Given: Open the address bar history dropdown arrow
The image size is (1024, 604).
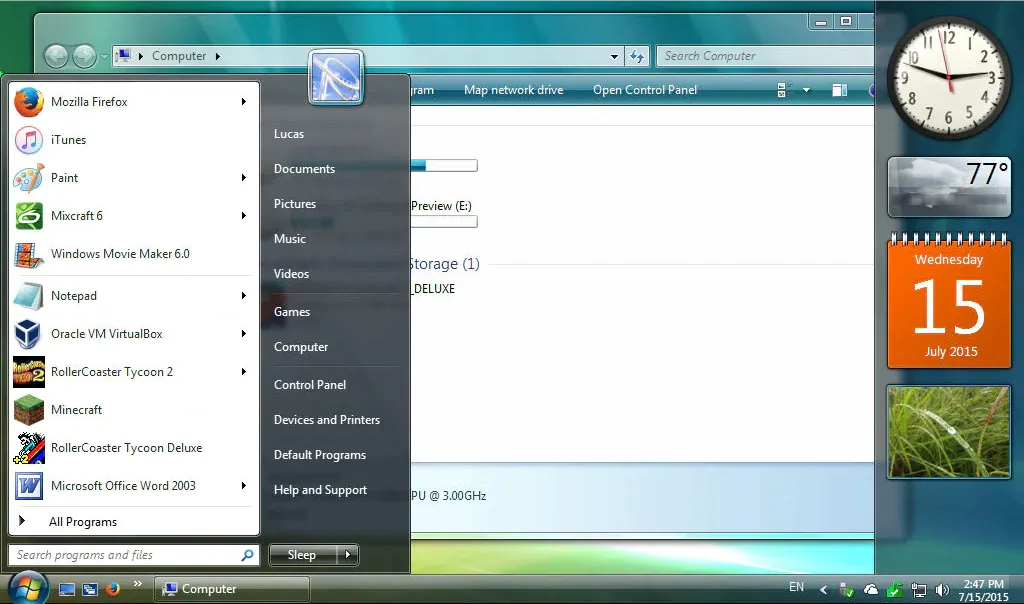Looking at the screenshot, I should pyautogui.click(x=614, y=56).
